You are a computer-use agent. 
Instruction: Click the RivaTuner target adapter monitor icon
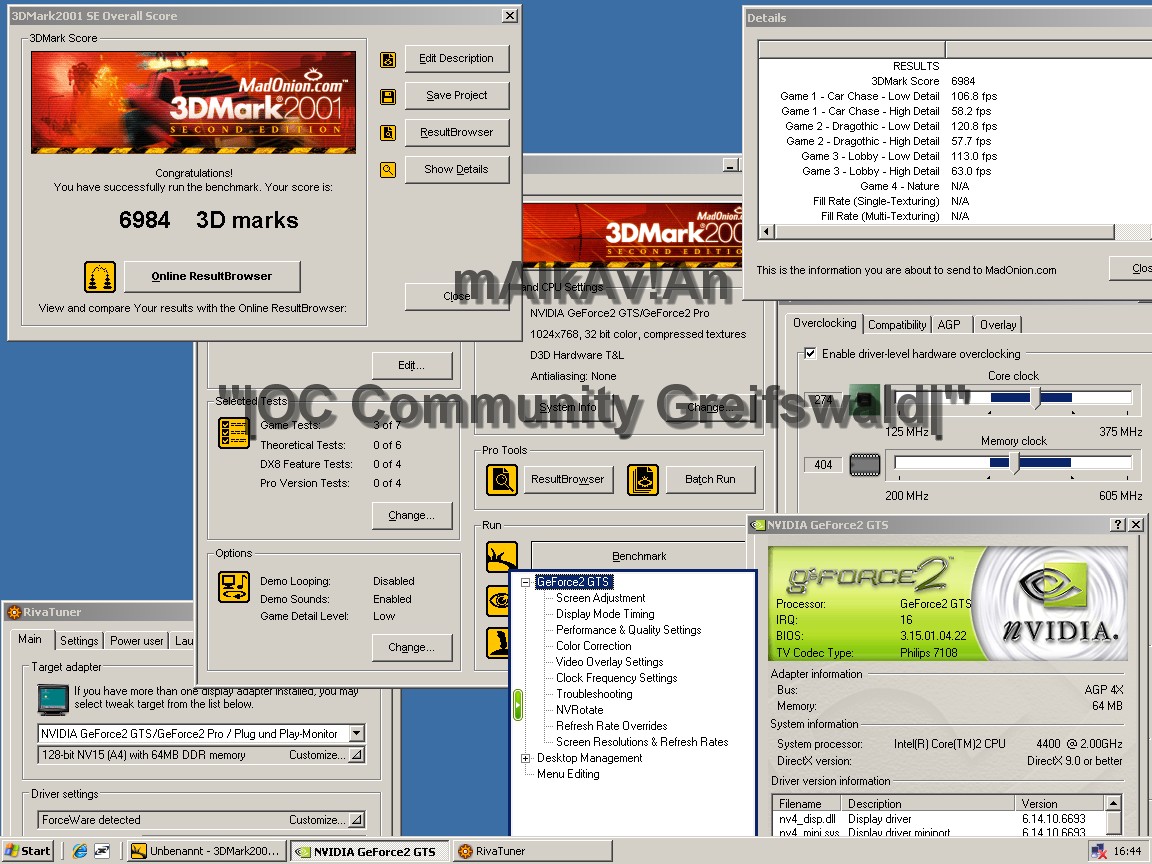point(53,699)
